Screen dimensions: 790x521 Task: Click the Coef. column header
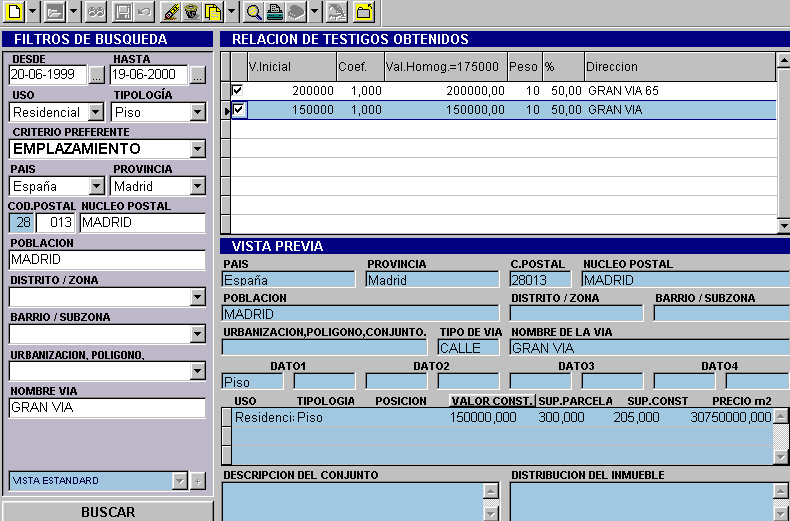click(360, 67)
